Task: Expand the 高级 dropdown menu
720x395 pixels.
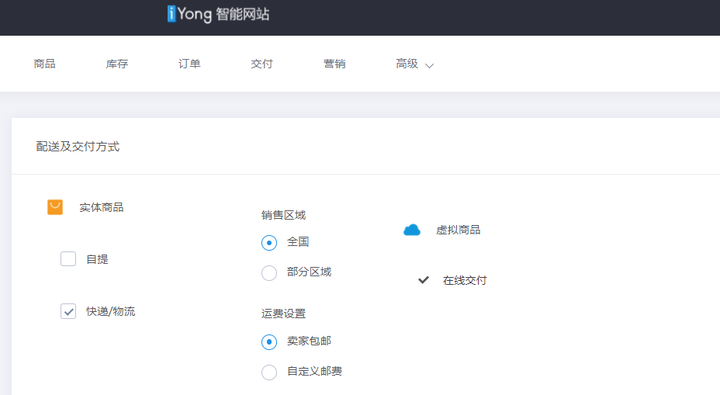Action: click(415, 64)
